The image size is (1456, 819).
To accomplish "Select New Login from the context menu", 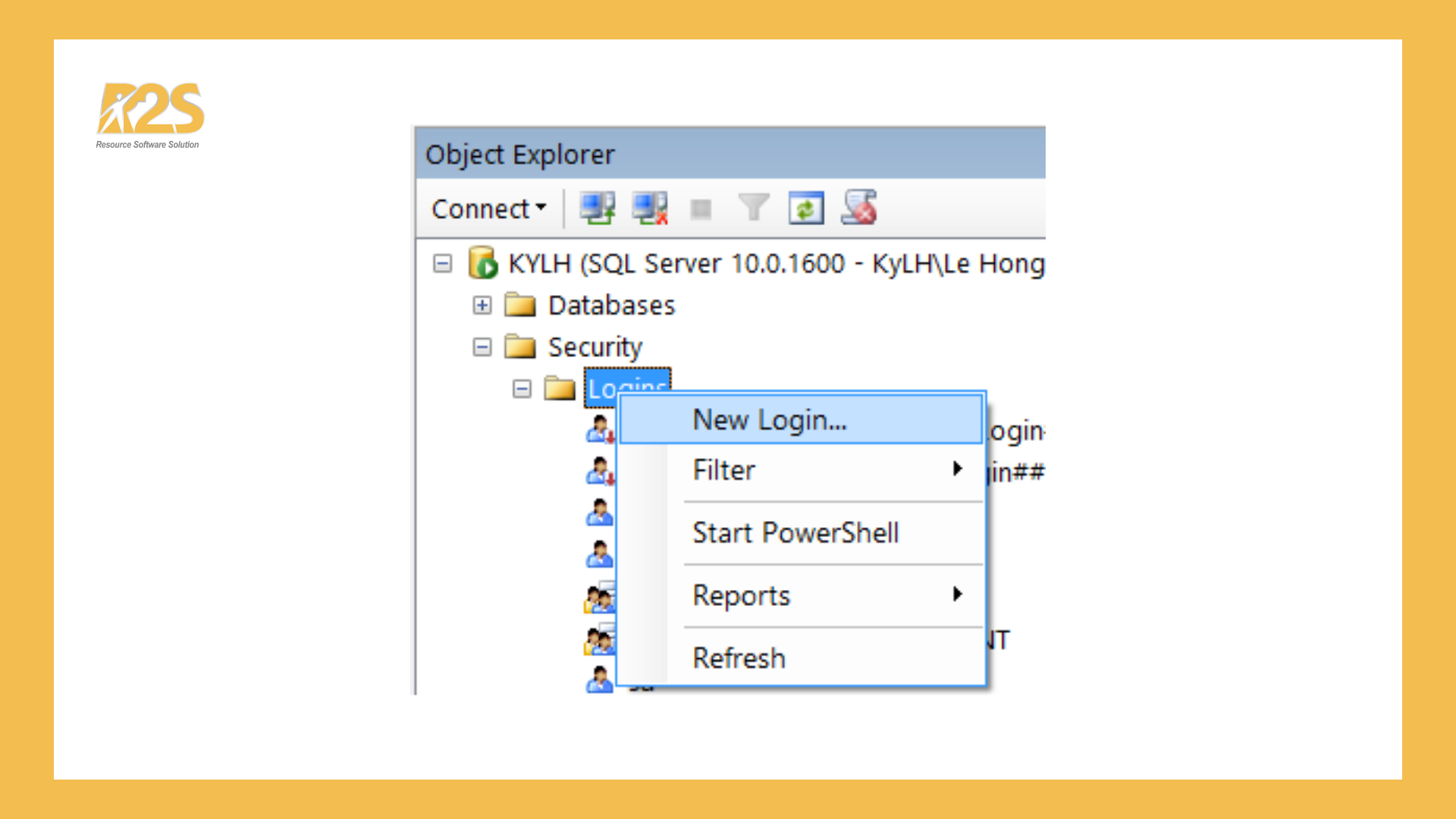I will tap(768, 419).
